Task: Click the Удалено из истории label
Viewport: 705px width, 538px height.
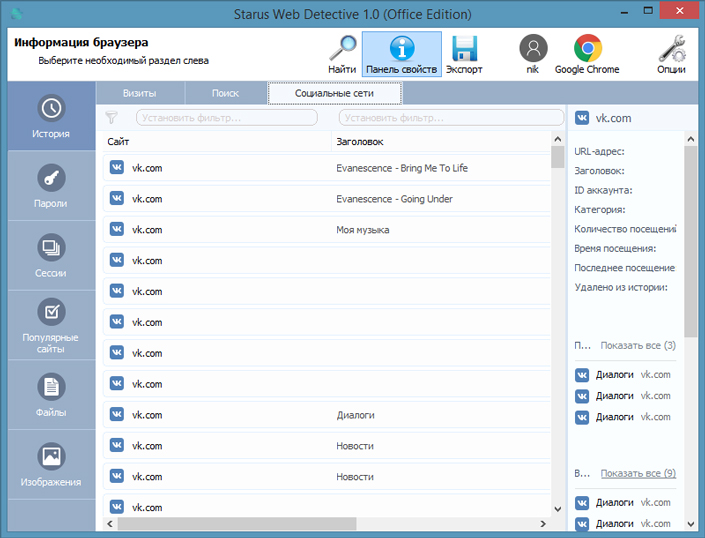Action: (x=621, y=287)
